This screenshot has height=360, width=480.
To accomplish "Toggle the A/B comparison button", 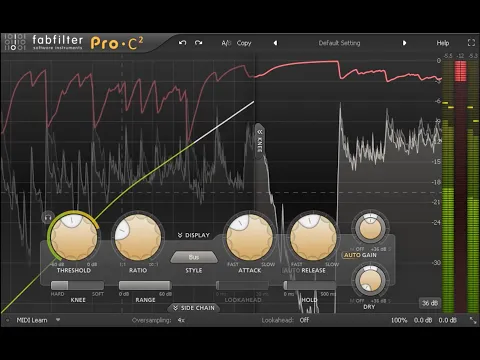I will (226, 43).
